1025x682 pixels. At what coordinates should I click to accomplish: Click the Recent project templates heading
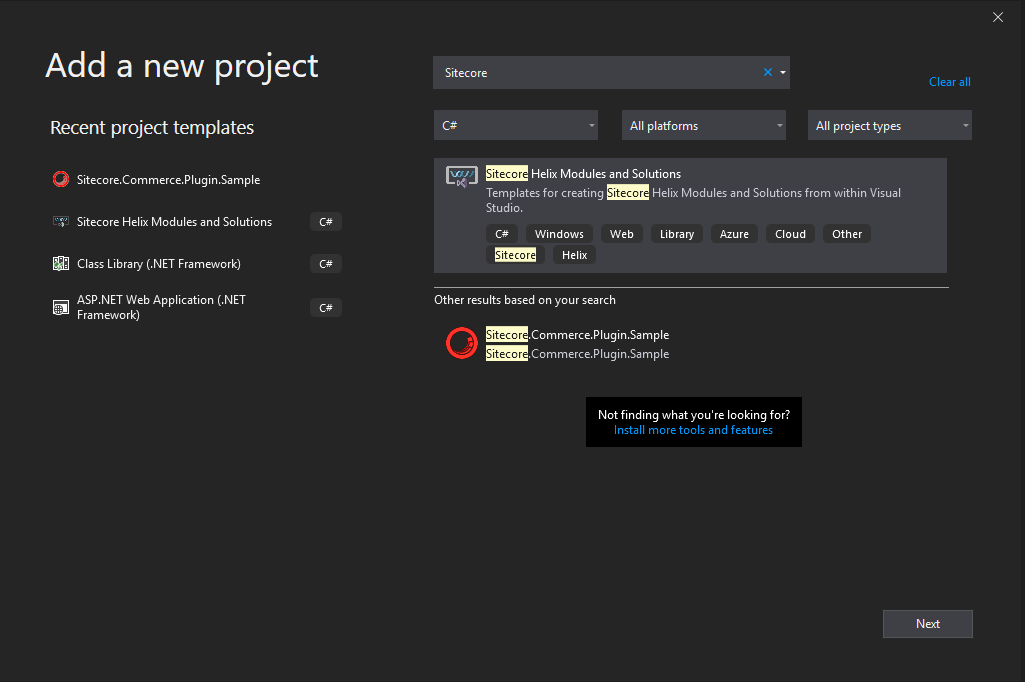152,127
